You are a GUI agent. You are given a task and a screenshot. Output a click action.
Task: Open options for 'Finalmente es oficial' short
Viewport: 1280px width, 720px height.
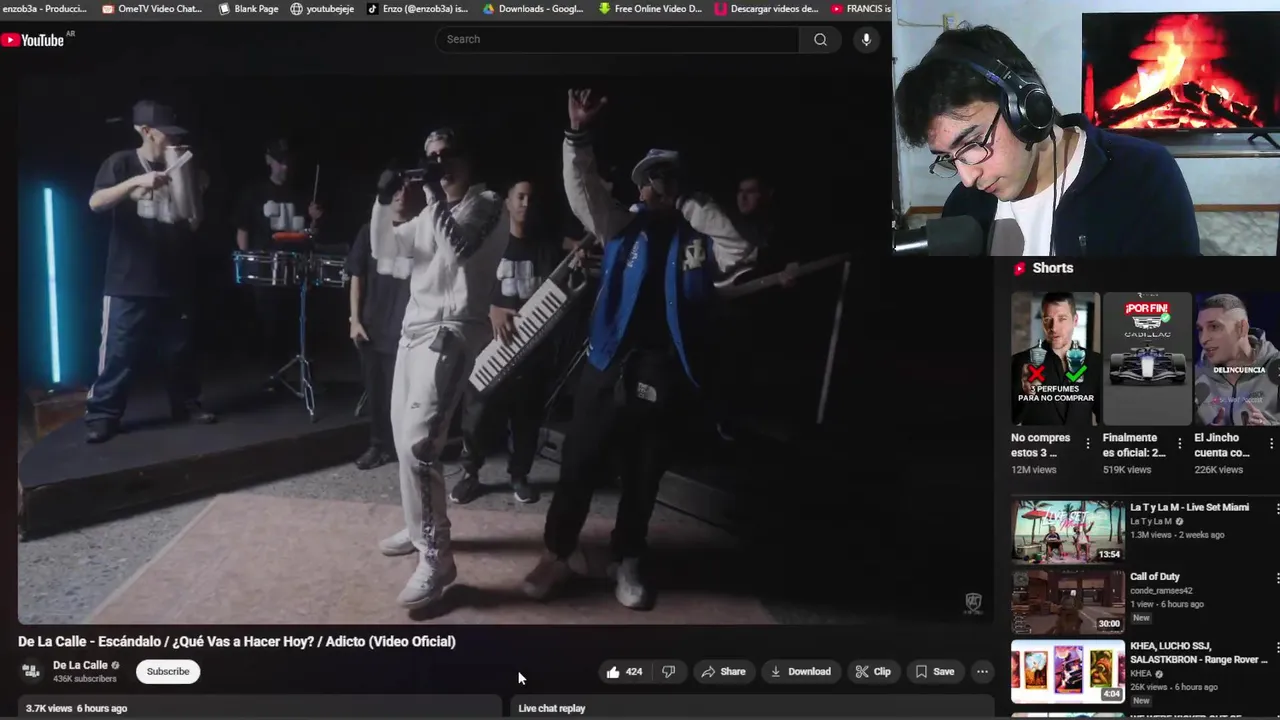pos(1180,444)
